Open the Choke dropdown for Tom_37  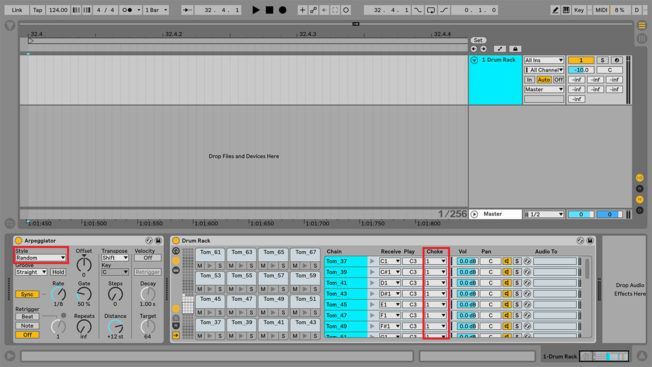click(x=435, y=261)
